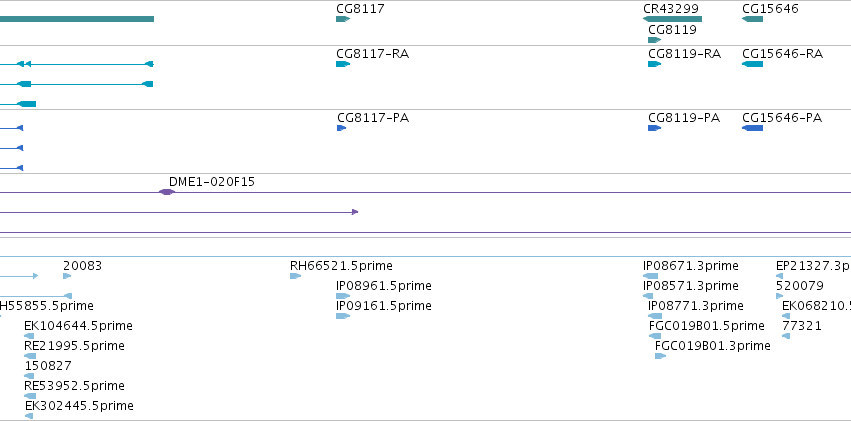The image size is (851, 421).
Task: Select the RH66521.5prime EST glyph
Action: [295, 276]
